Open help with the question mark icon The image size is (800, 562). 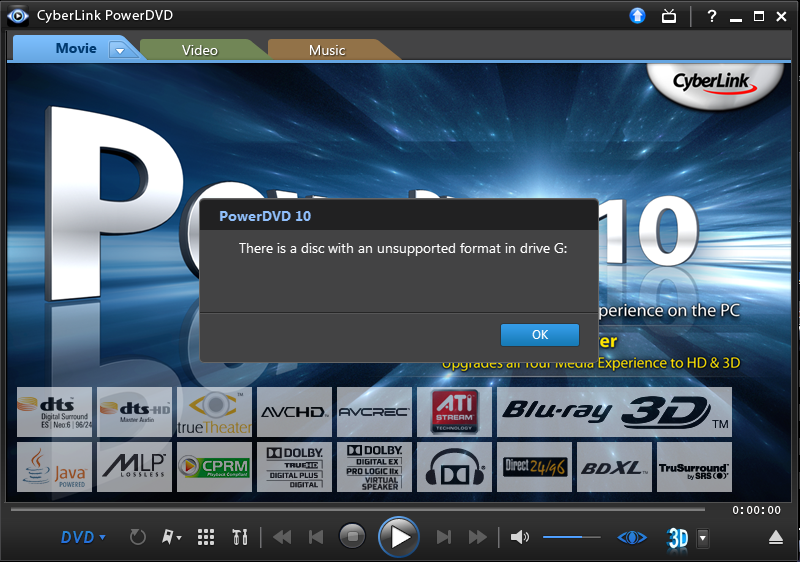tap(712, 16)
